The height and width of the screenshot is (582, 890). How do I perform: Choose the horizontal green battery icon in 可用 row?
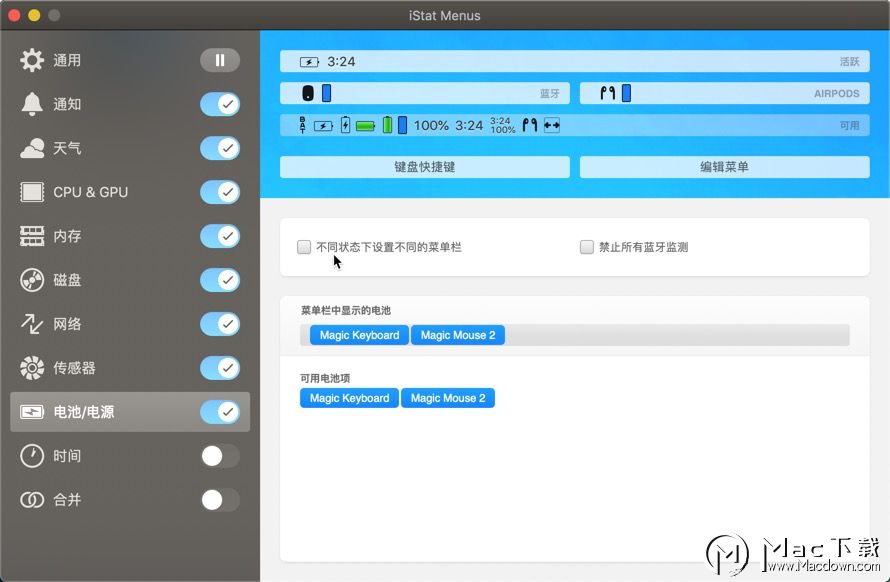[x=366, y=125]
